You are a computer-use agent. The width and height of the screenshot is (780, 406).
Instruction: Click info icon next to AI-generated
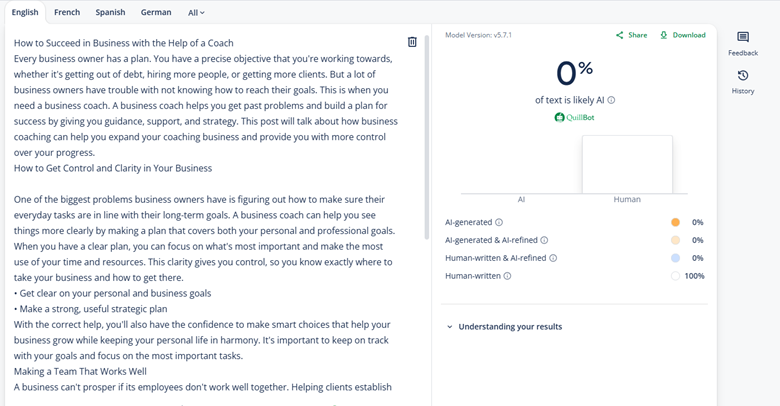click(x=499, y=222)
